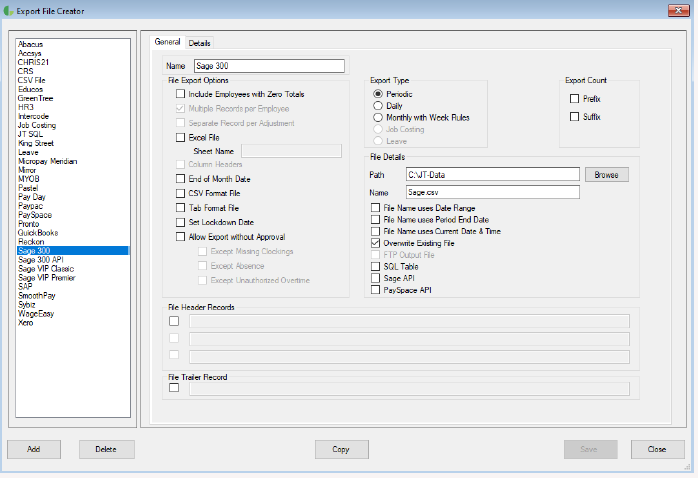Select PaySpace in the export list

point(73,215)
